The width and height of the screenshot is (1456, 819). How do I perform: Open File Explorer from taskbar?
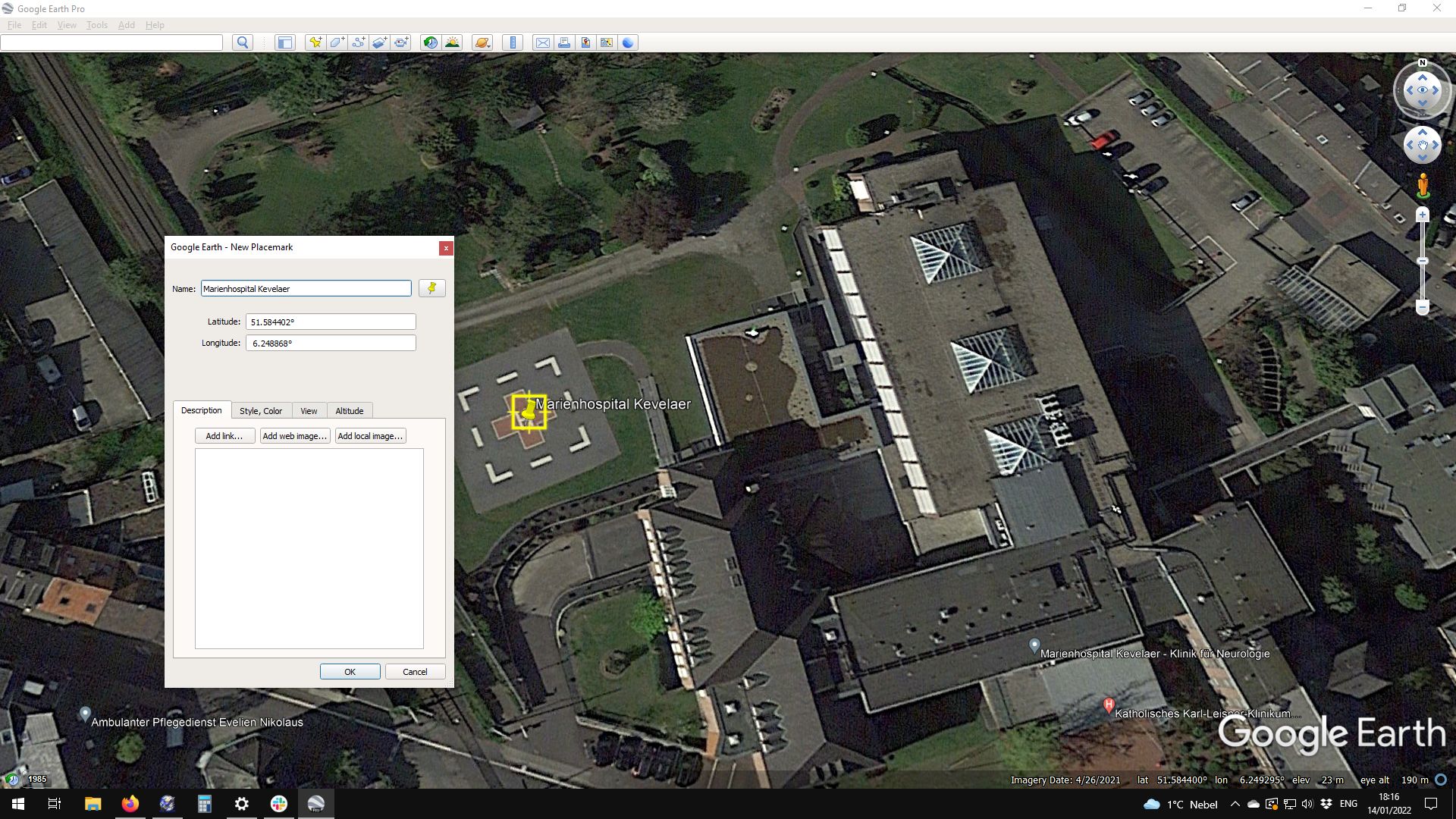click(93, 804)
